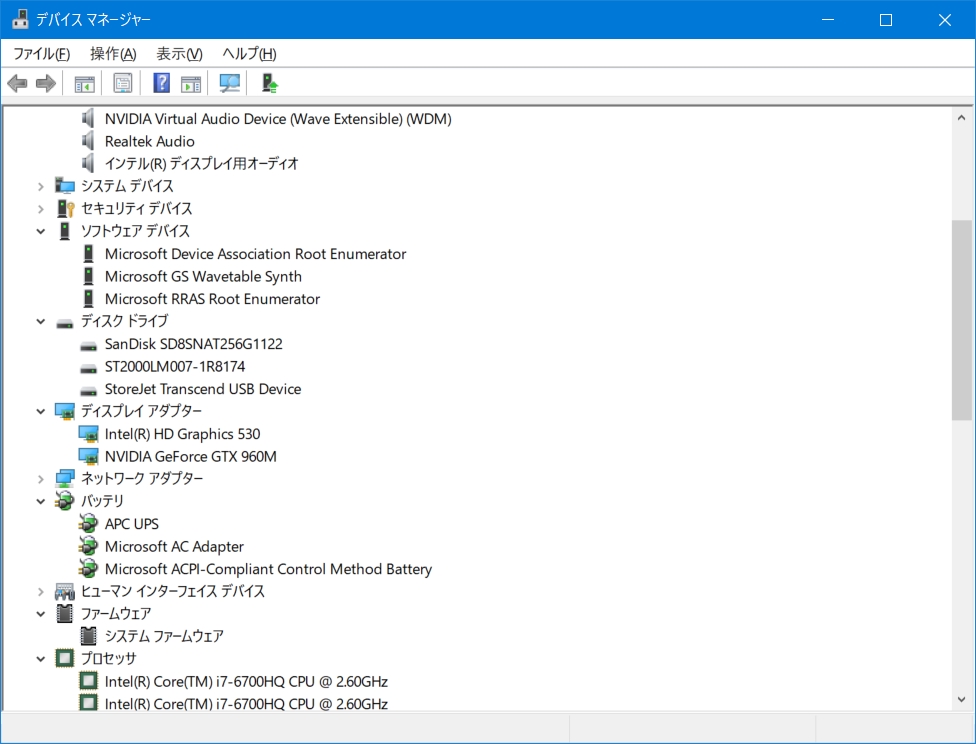Expand the システム デバイス node
Screen dimensions: 976x744
click(x=40, y=186)
